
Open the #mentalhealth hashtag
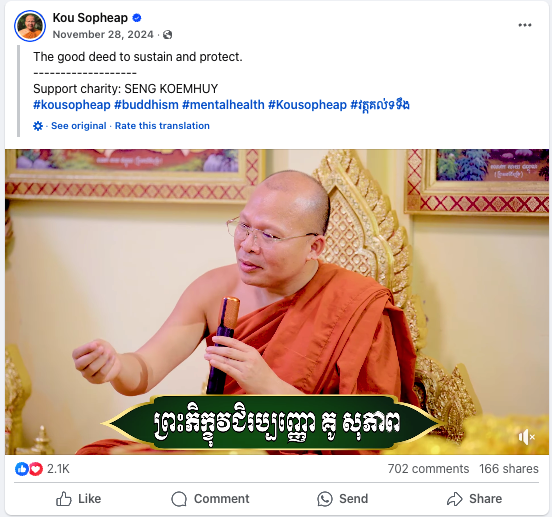coord(224,105)
